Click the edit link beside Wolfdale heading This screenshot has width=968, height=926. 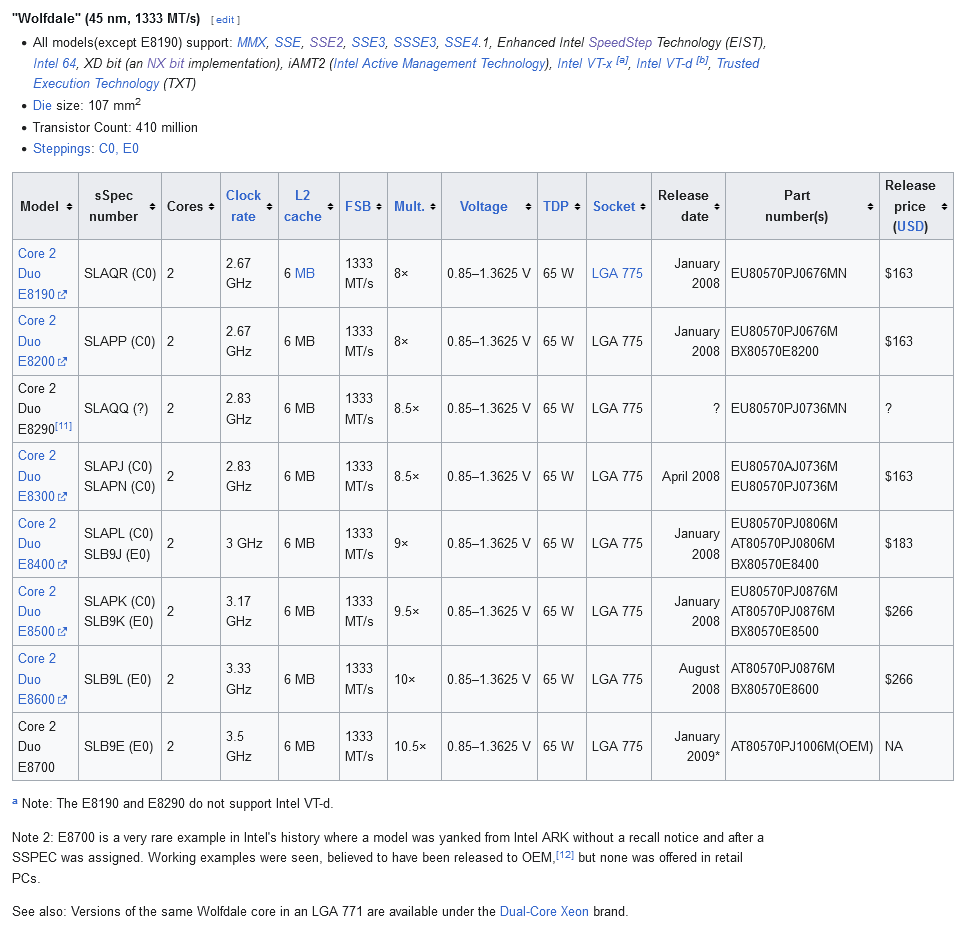point(225,20)
